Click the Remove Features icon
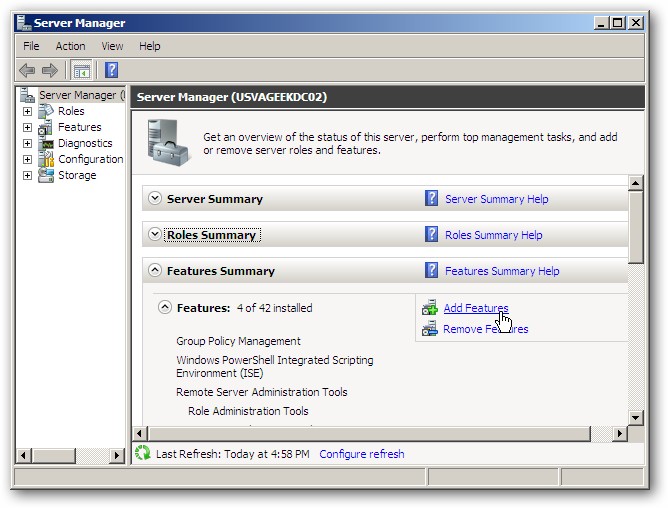The image size is (668, 508). tap(429, 329)
